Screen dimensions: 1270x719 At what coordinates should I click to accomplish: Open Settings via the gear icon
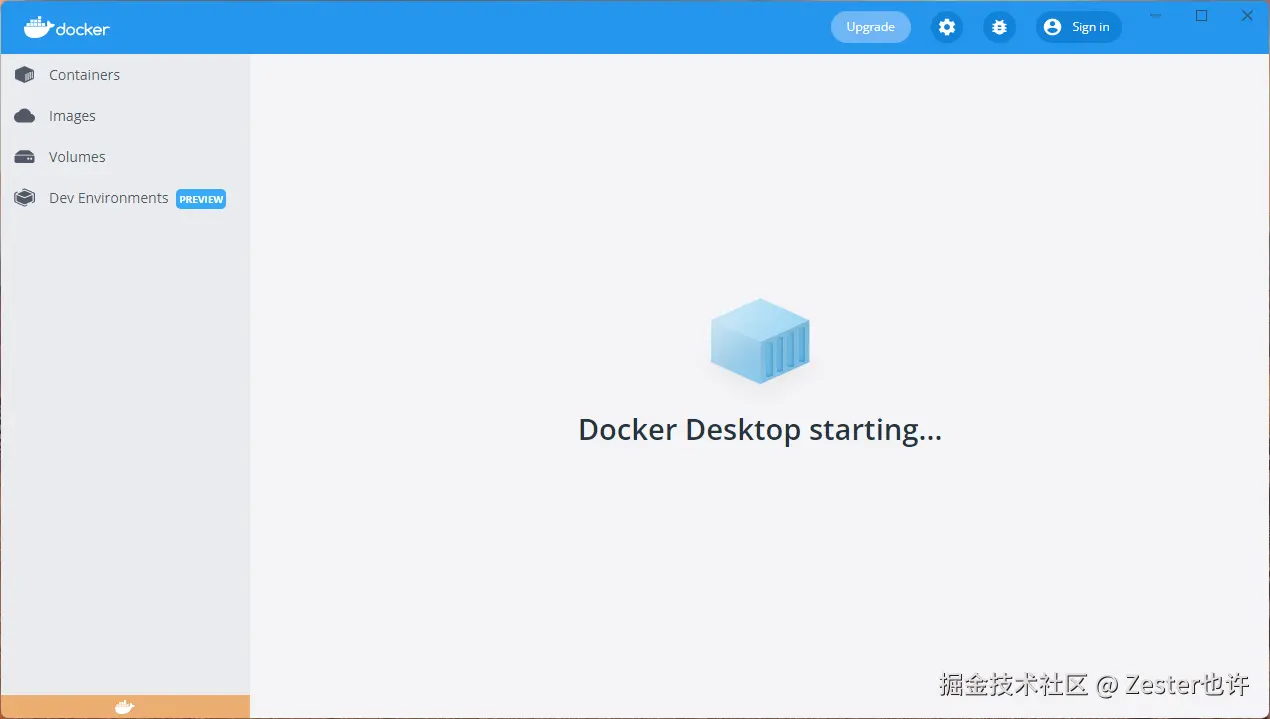coord(947,27)
